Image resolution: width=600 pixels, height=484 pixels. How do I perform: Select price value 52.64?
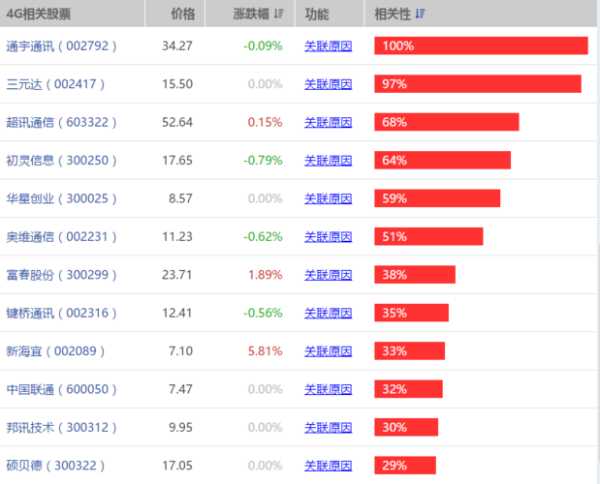(x=177, y=122)
